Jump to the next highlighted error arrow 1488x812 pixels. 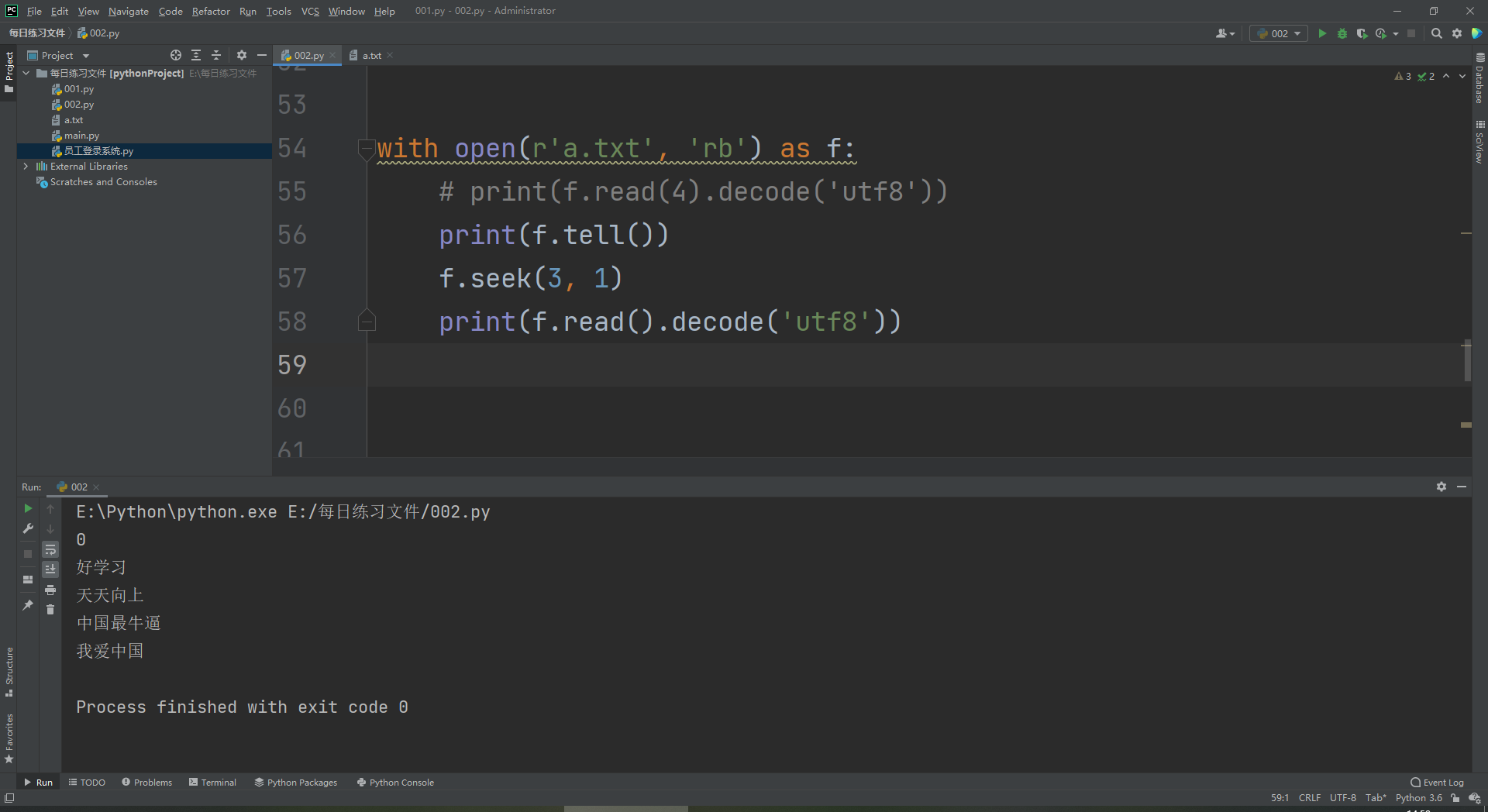[1462, 76]
